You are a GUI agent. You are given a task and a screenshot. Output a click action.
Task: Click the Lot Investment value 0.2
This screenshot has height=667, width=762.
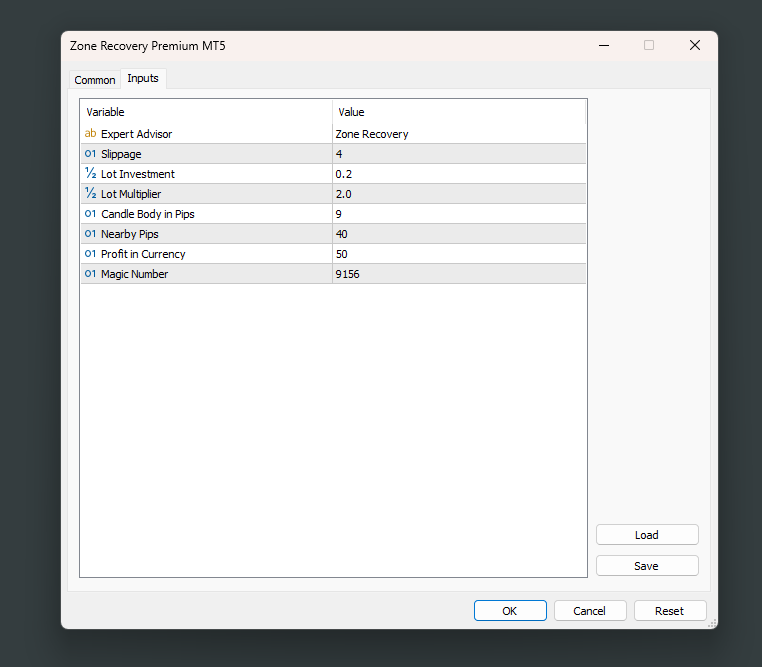459,173
